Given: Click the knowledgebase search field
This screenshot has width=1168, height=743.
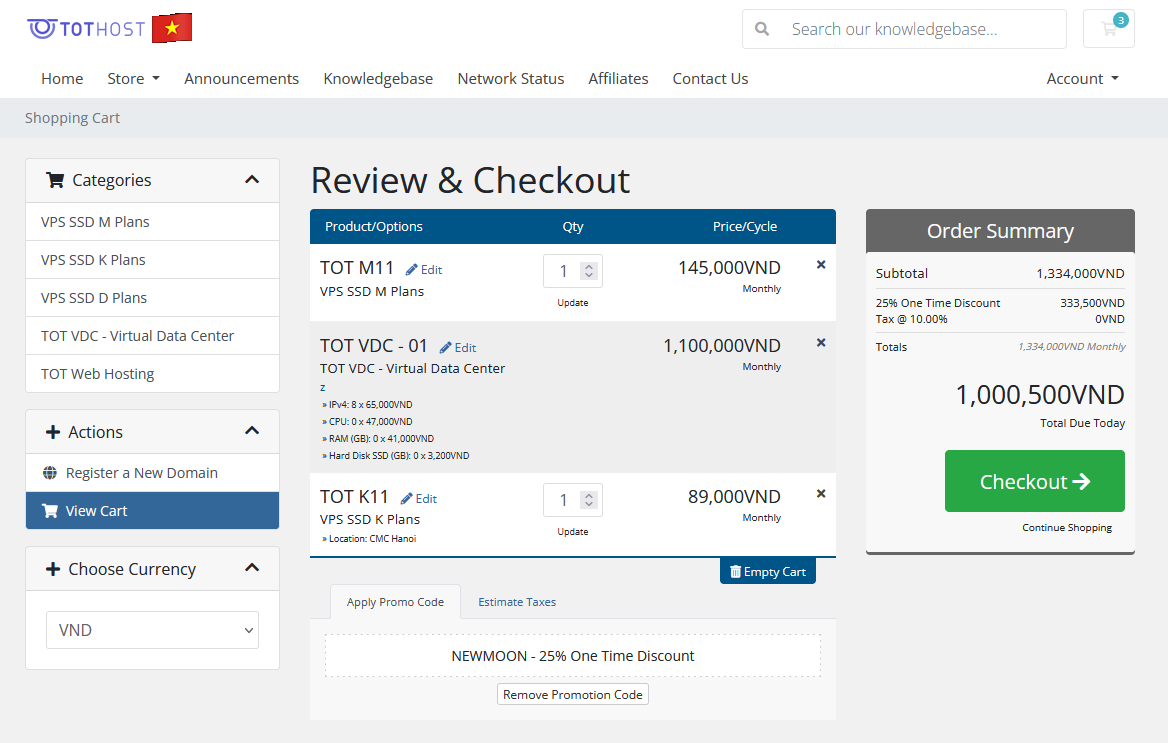Looking at the screenshot, I should pos(920,29).
